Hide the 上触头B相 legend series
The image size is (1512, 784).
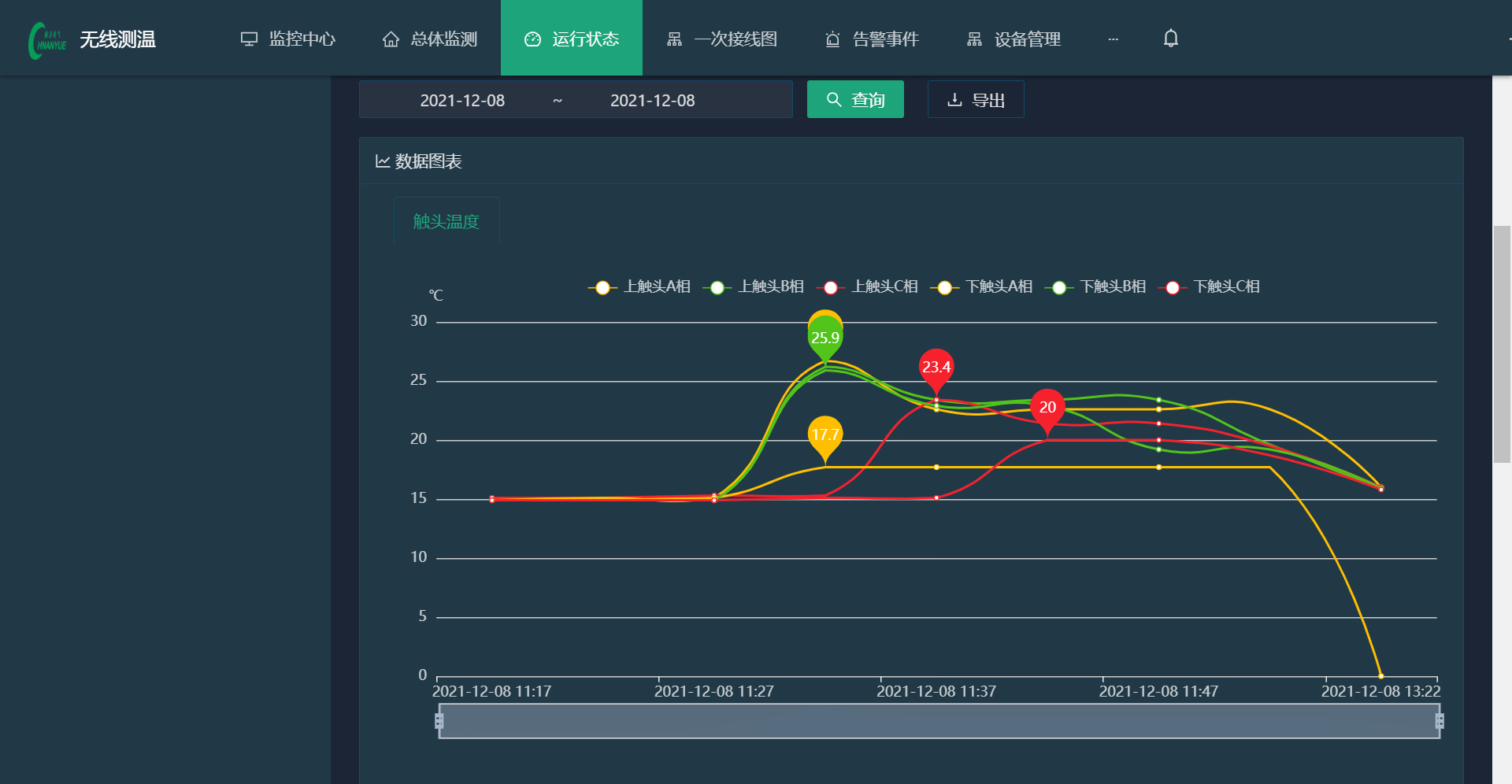[754, 287]
